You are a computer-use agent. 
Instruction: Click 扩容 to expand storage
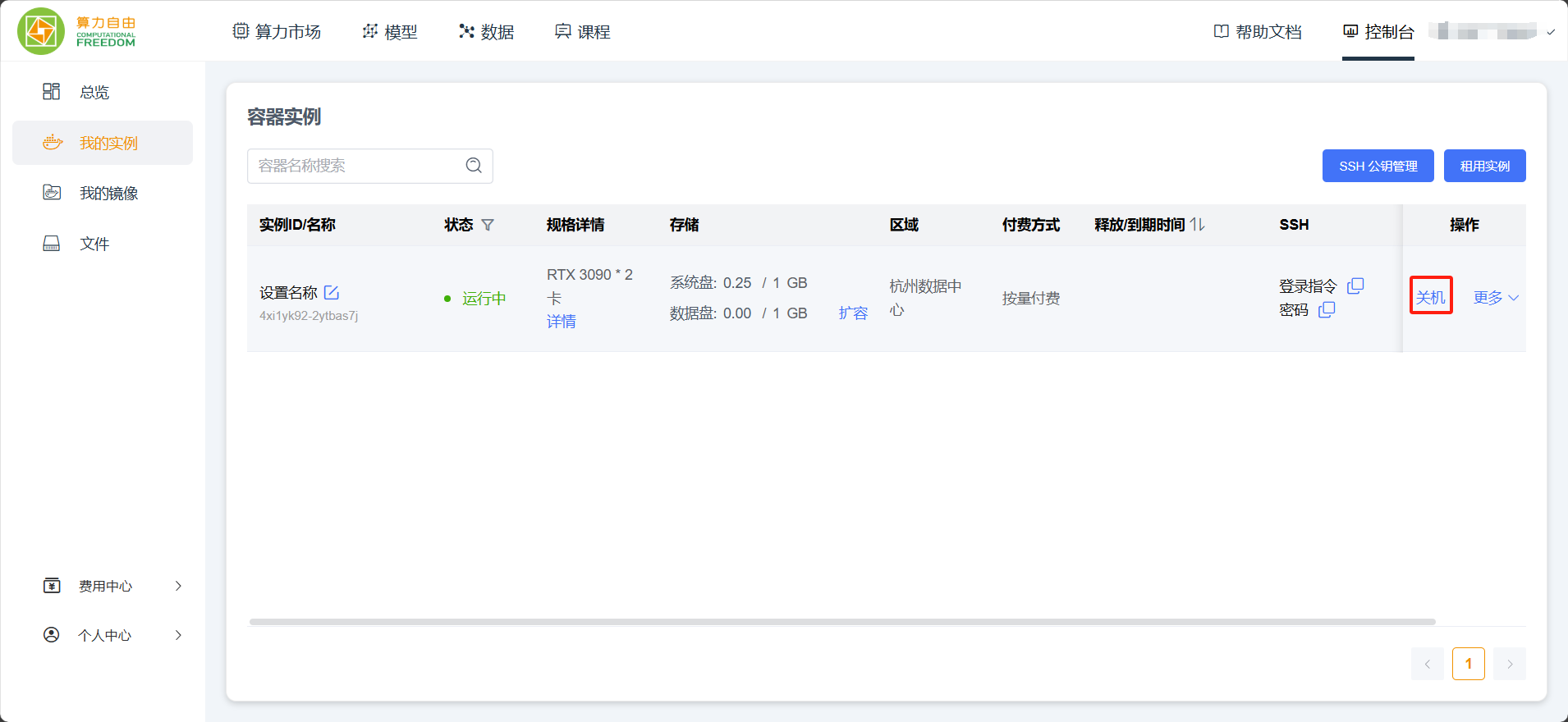click(x=853, y=313)
